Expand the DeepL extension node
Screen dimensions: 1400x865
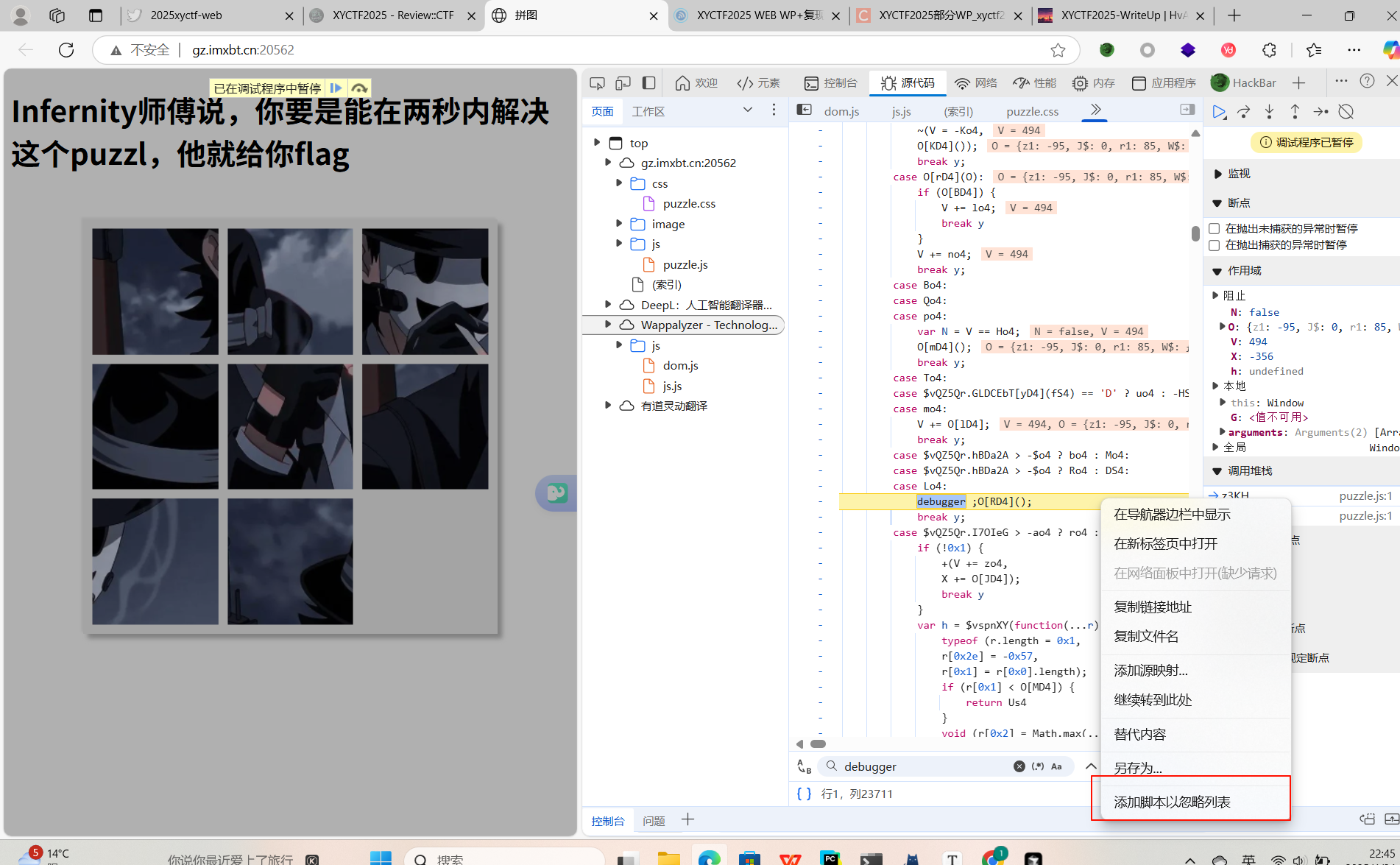coord(608,304)
